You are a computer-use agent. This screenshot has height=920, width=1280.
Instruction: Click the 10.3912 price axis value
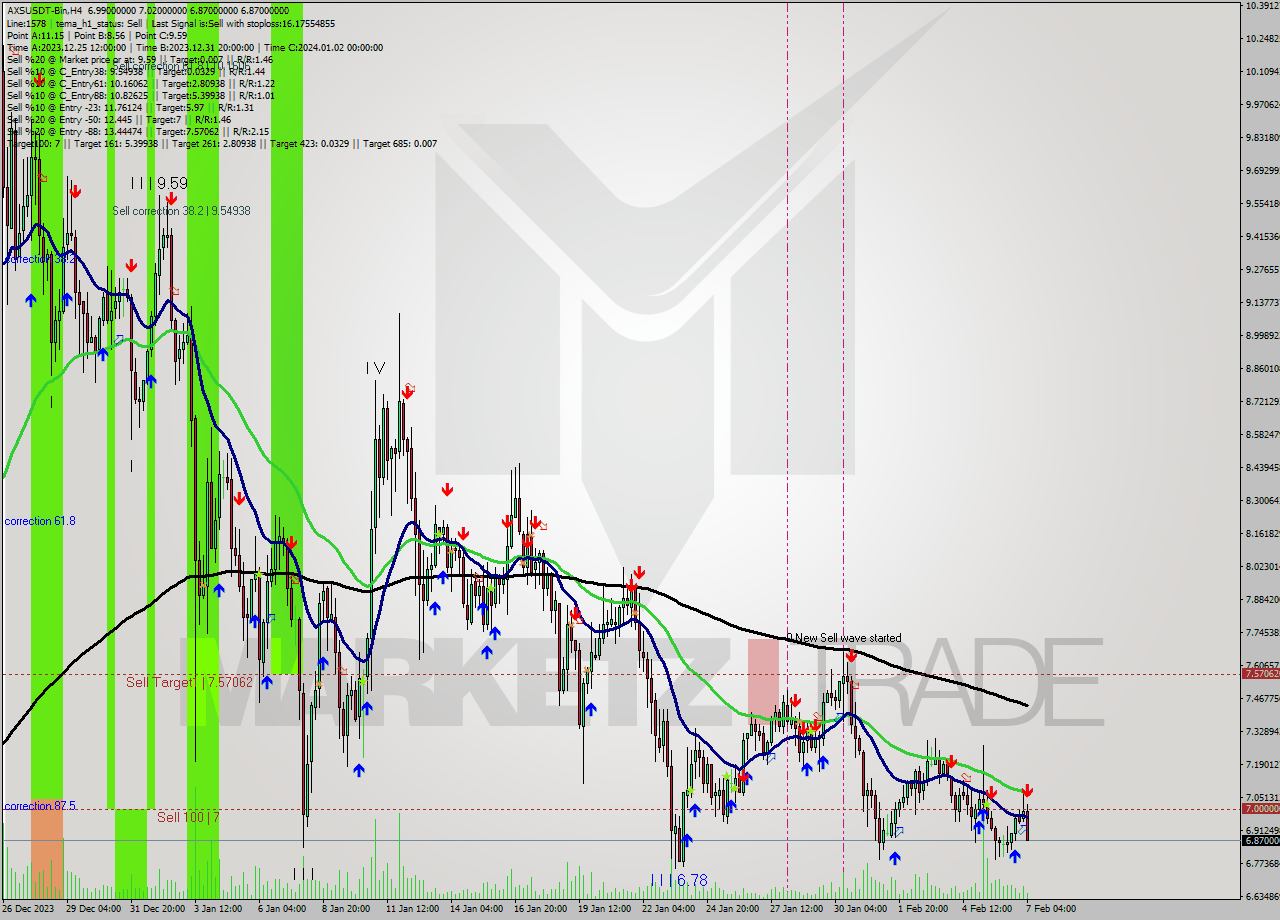[1261, 6]
